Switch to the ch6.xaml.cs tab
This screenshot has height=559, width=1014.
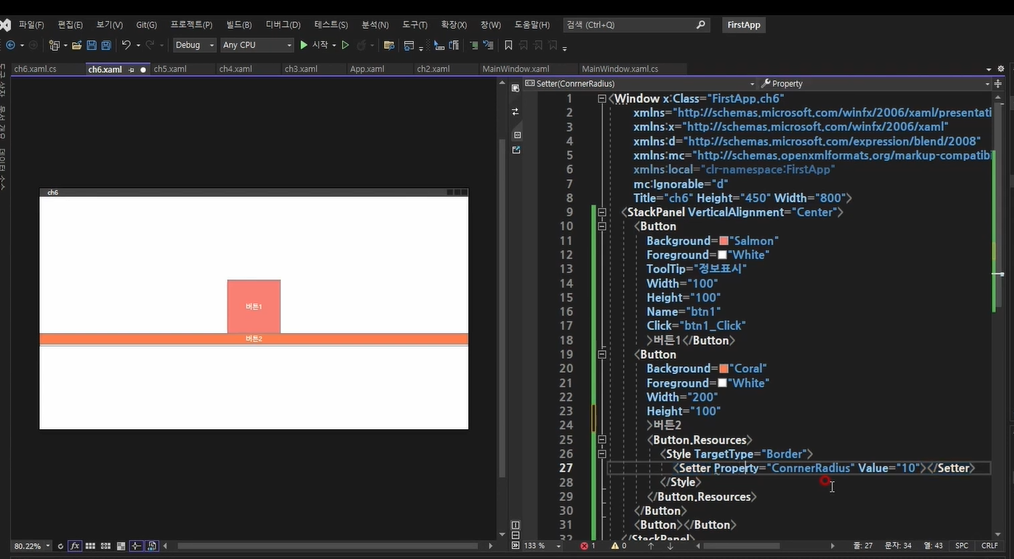pos(35,69)
